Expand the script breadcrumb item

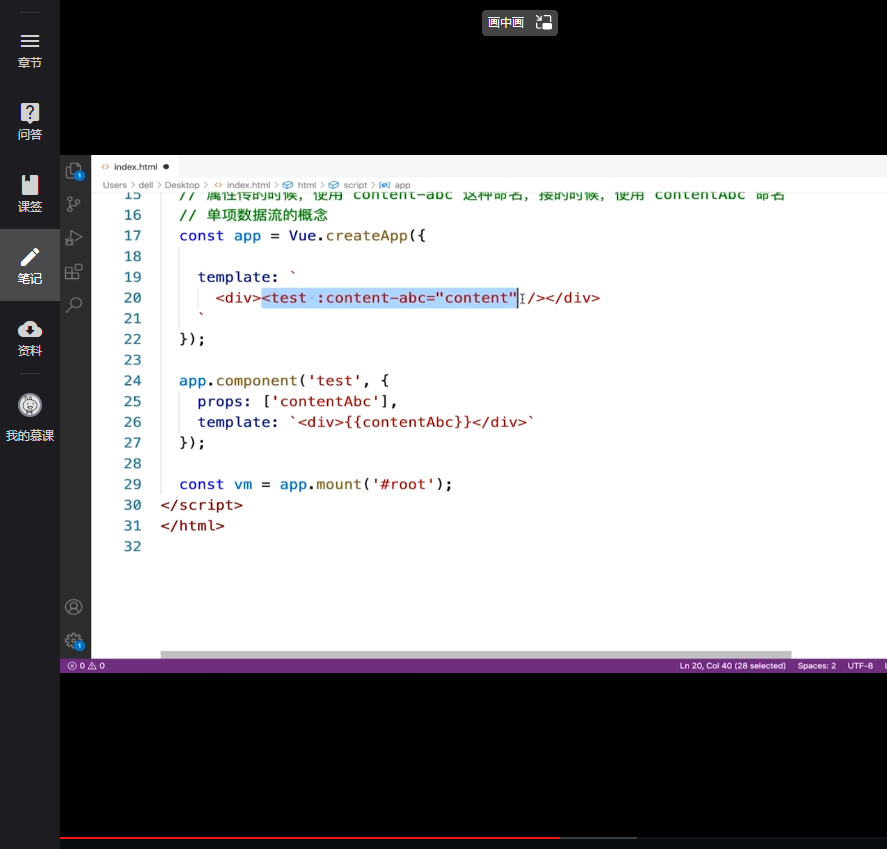(355, 185)
